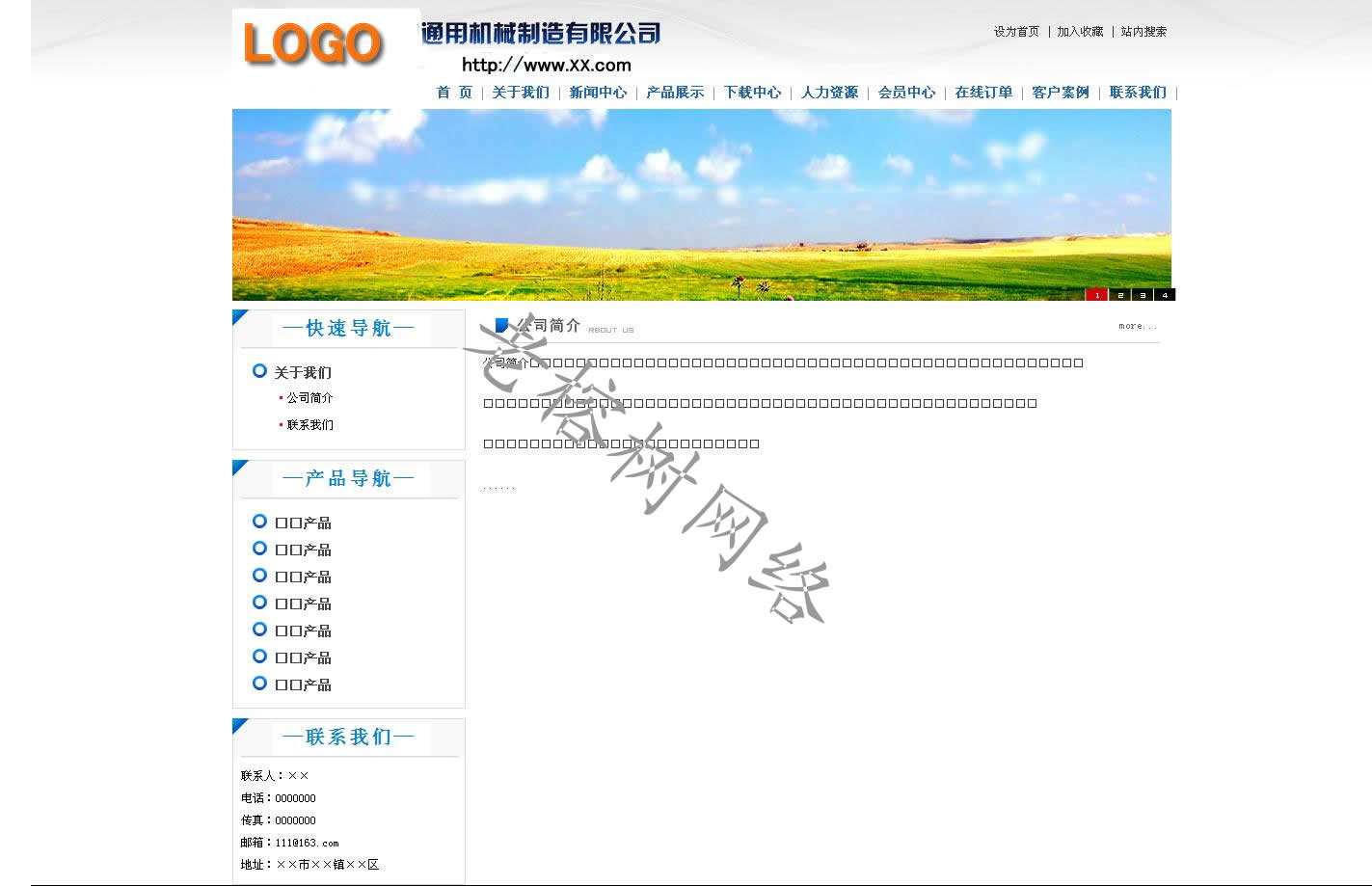Viewport: 1372px width, 886px height.
Task: Go to 新闻中心 menu item
Action: coord(598,93)
